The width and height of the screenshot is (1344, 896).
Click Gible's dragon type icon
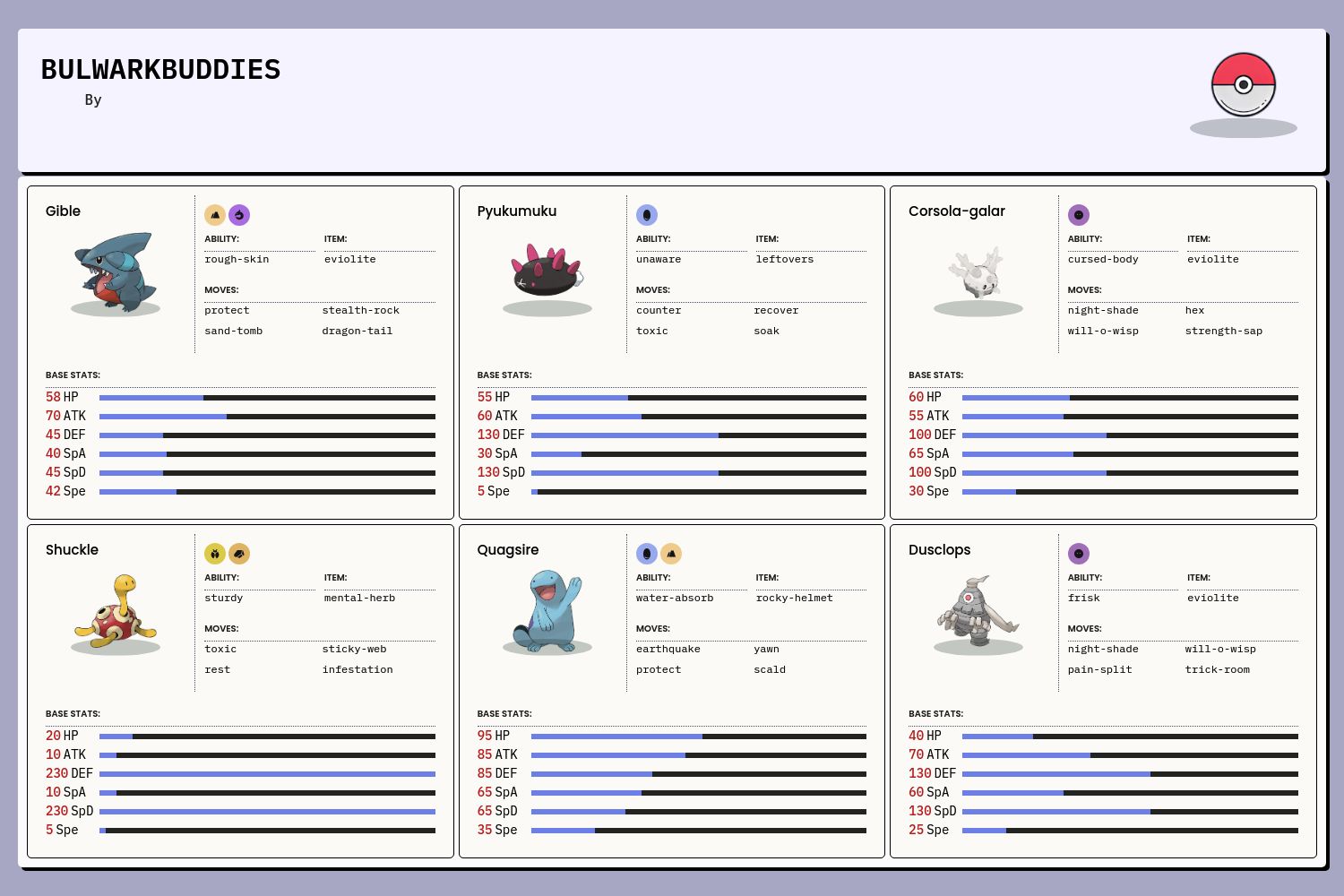(239, 215)
